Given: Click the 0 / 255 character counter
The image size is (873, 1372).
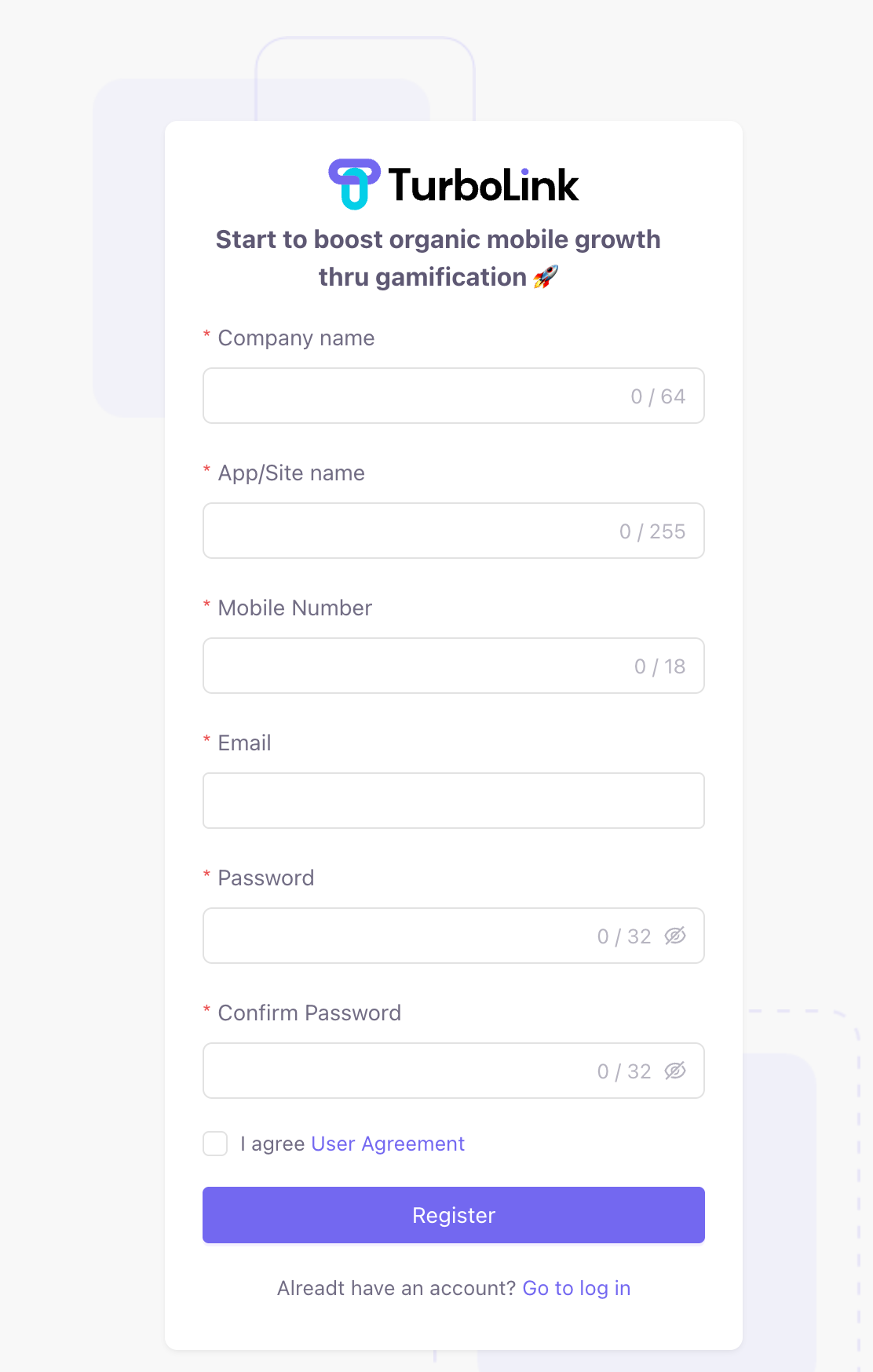Looking at the screenshot, I should tap(652, 531).
